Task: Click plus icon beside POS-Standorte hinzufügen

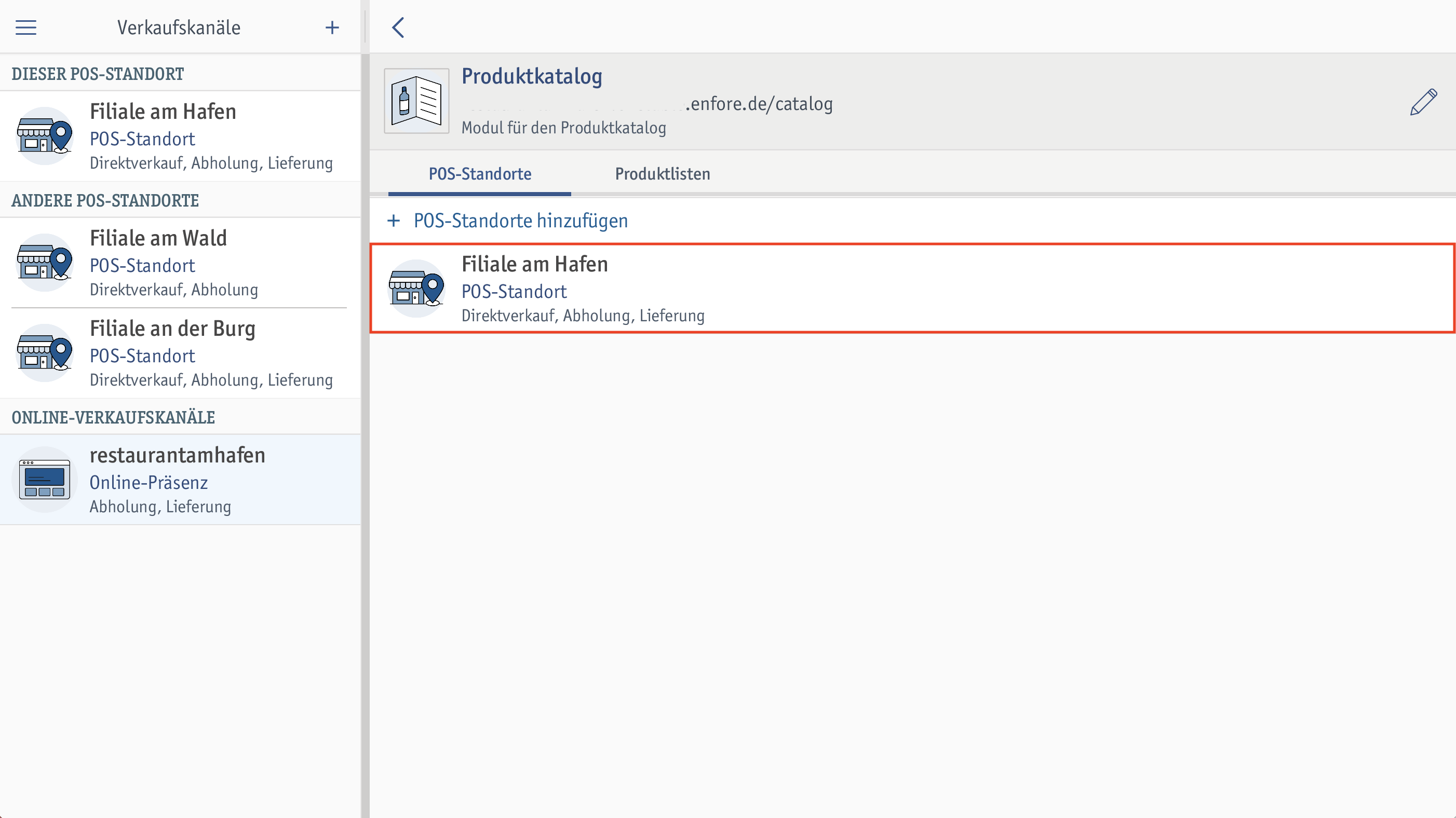Action: pyautogui.click(x=394, y=220)
